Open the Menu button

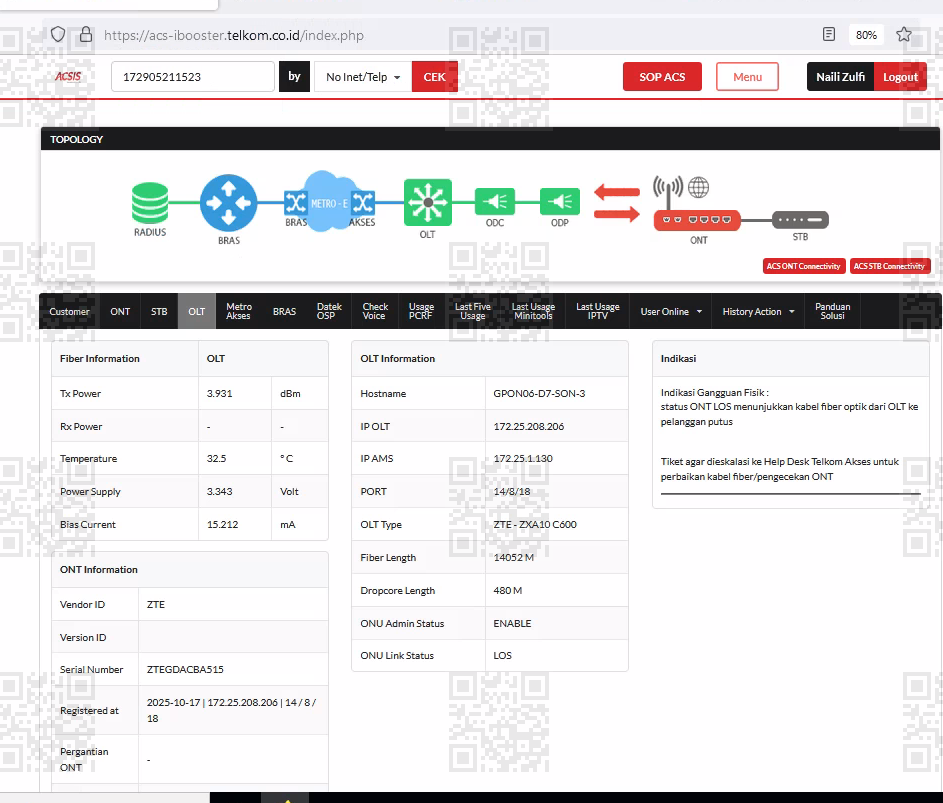pyautogui.click(x=747, y=76)
